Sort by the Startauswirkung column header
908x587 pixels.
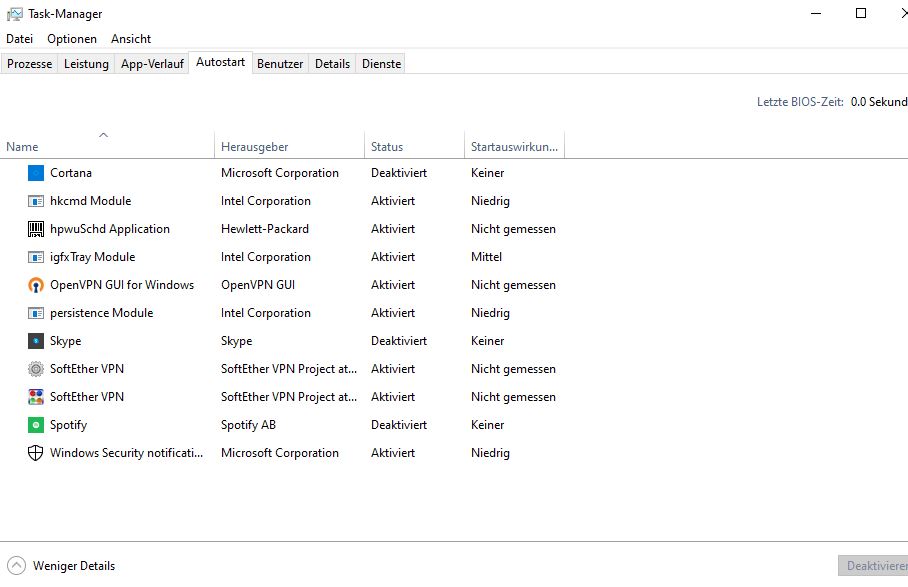[x=514, y=146]
